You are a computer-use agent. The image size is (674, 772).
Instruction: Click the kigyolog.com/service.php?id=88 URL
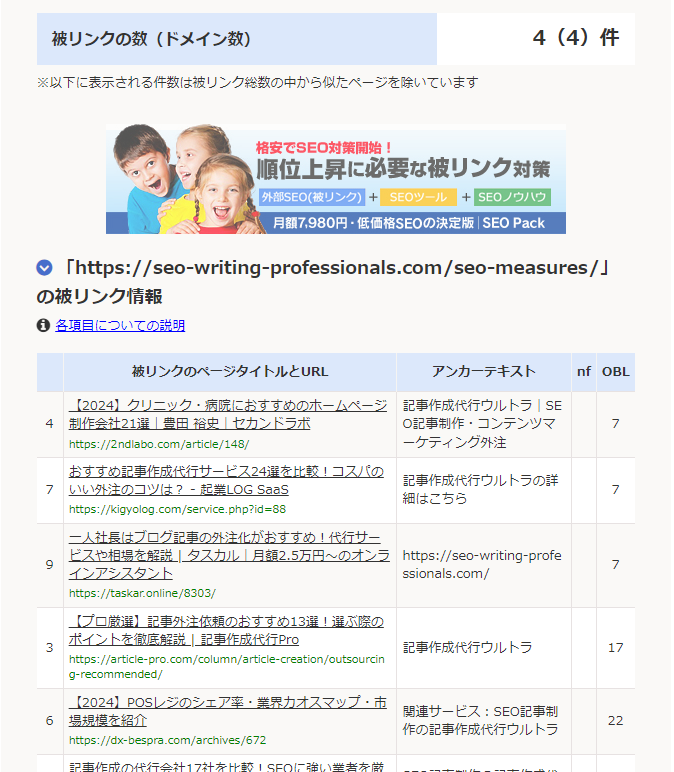(177, 509)
